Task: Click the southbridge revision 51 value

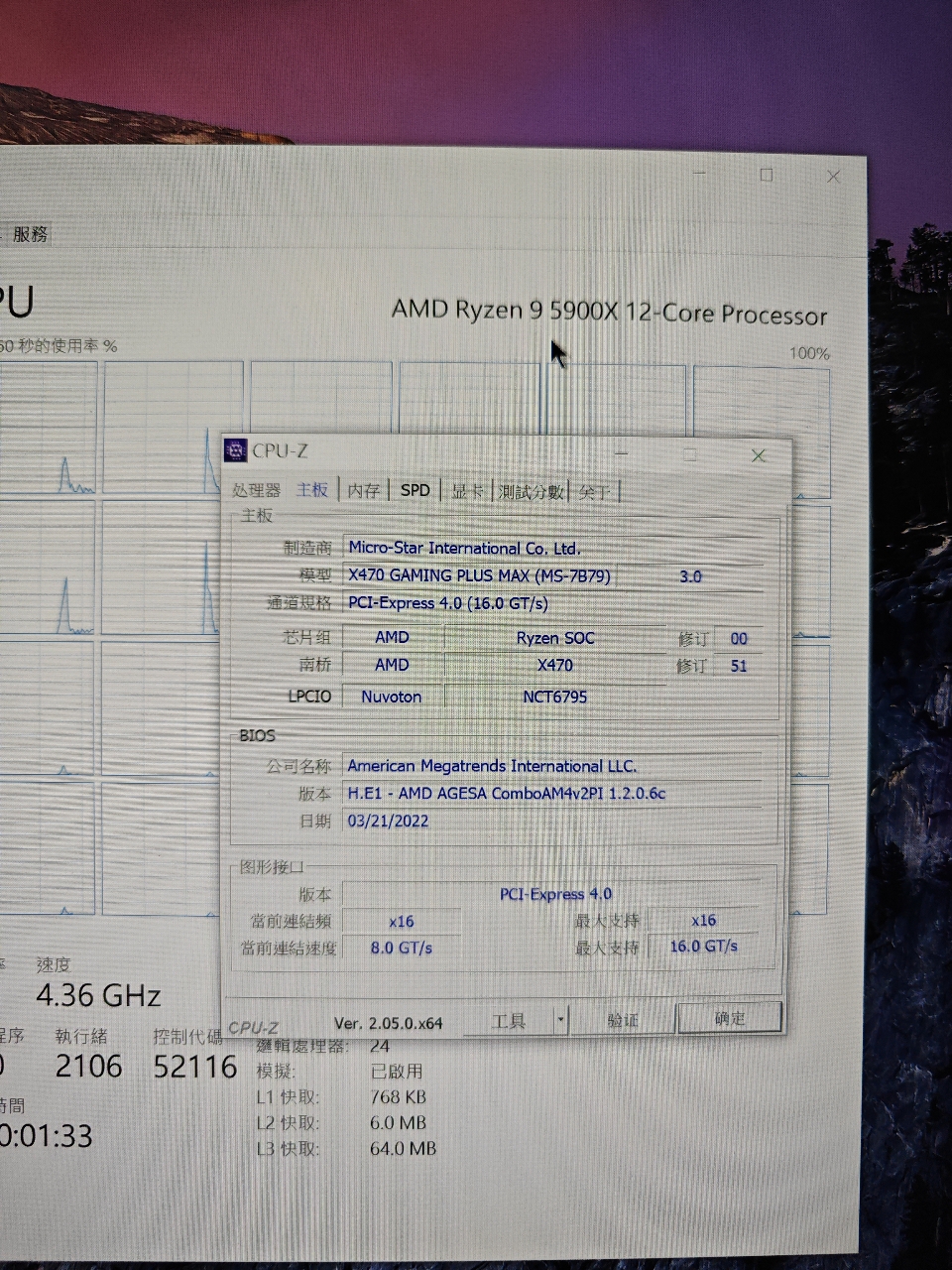Action: pos(739,666)
